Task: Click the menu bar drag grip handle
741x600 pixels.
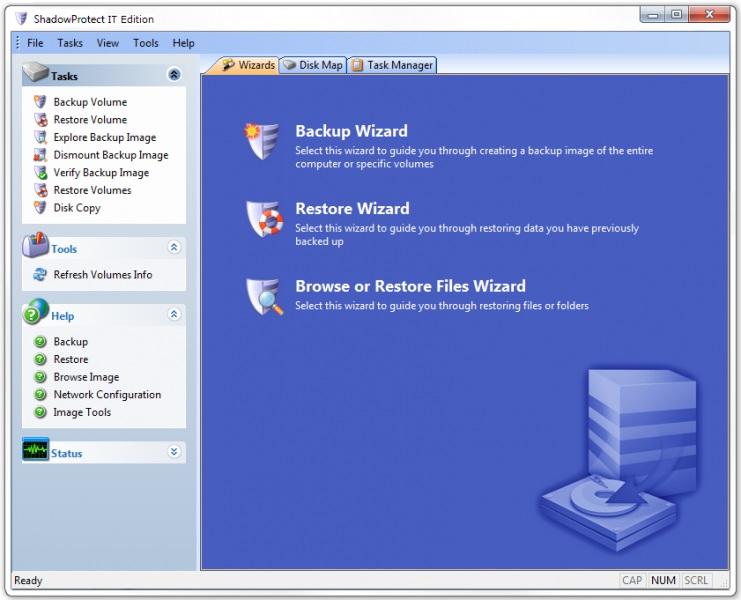Action: 17,43
